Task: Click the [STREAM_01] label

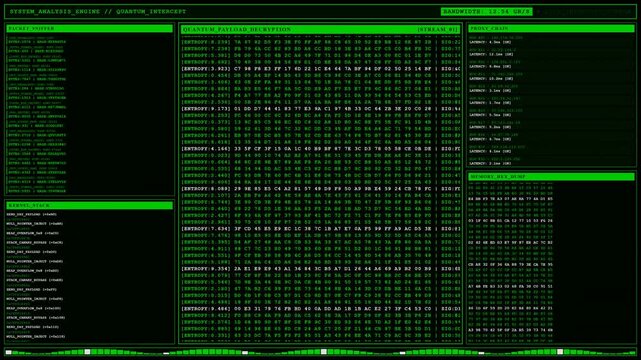Action: click(x=437, y=29)
